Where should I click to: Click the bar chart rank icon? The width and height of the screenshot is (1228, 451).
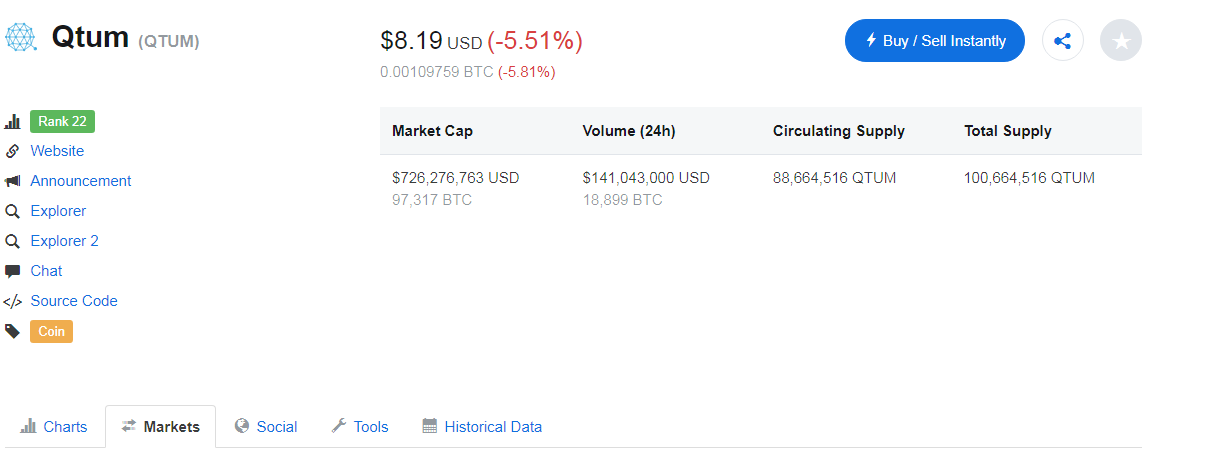[13, 122]
